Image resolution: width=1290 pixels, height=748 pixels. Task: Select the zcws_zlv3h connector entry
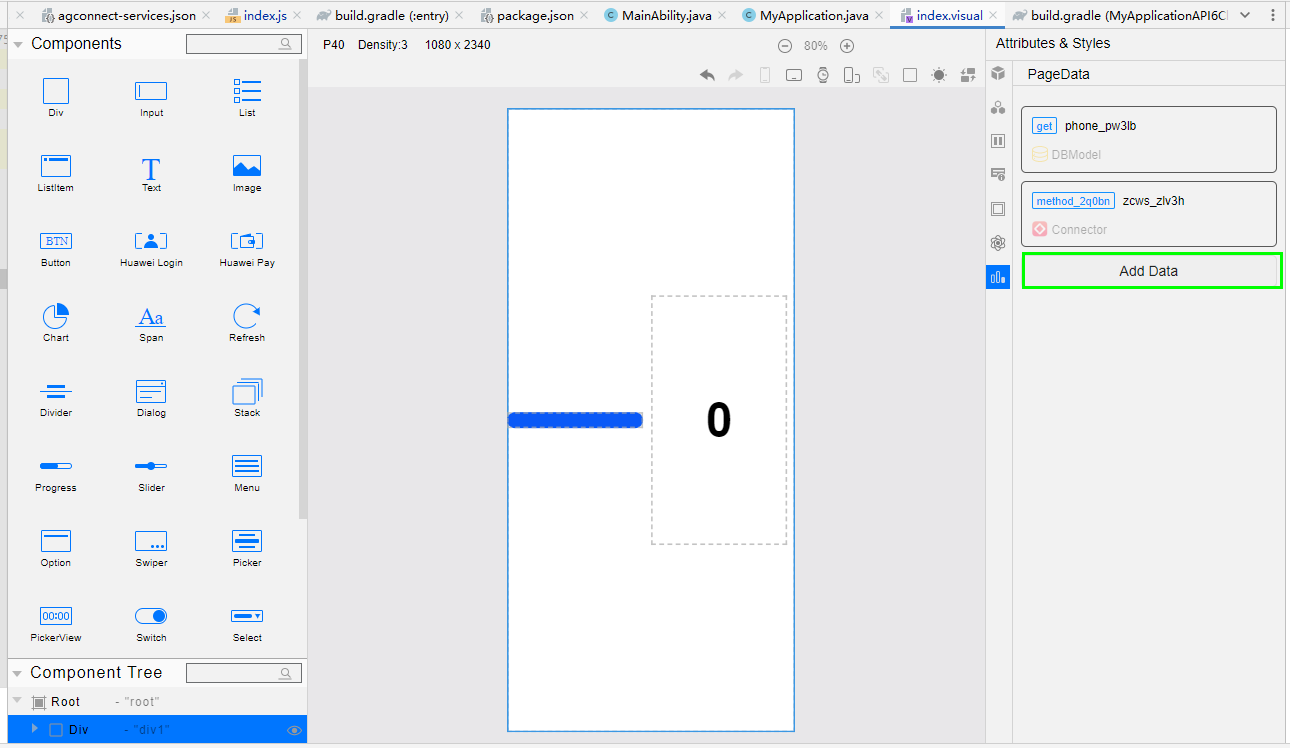click(1149, 214)
